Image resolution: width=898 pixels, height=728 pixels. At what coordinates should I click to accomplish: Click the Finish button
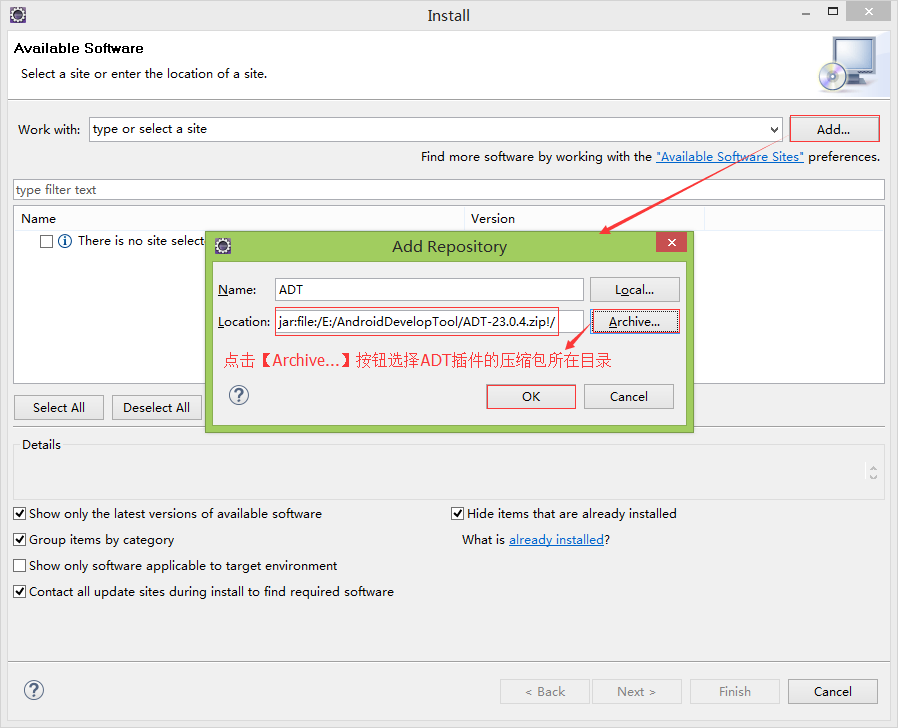(735, 691)
